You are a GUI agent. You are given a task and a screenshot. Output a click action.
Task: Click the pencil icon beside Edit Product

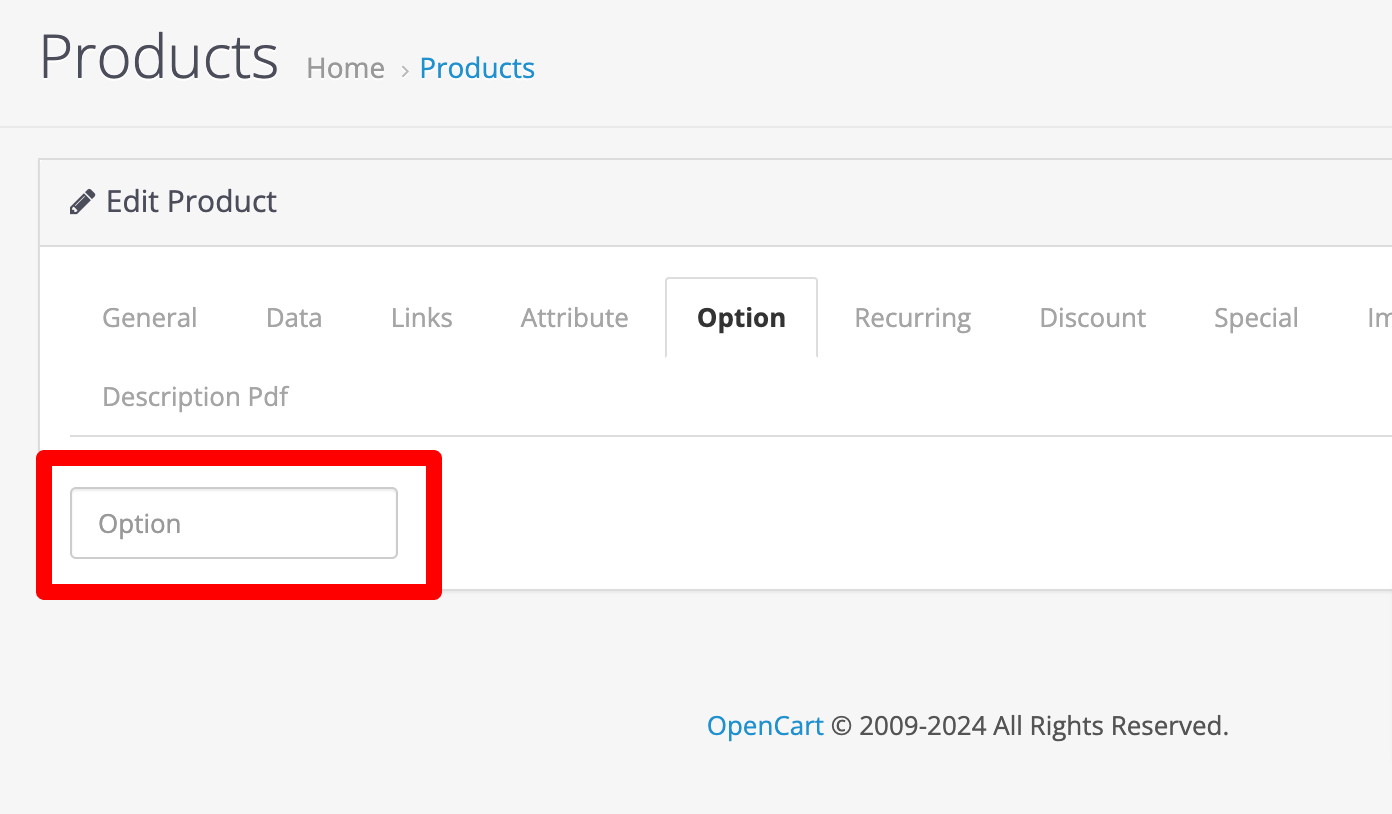coord(82,202)
